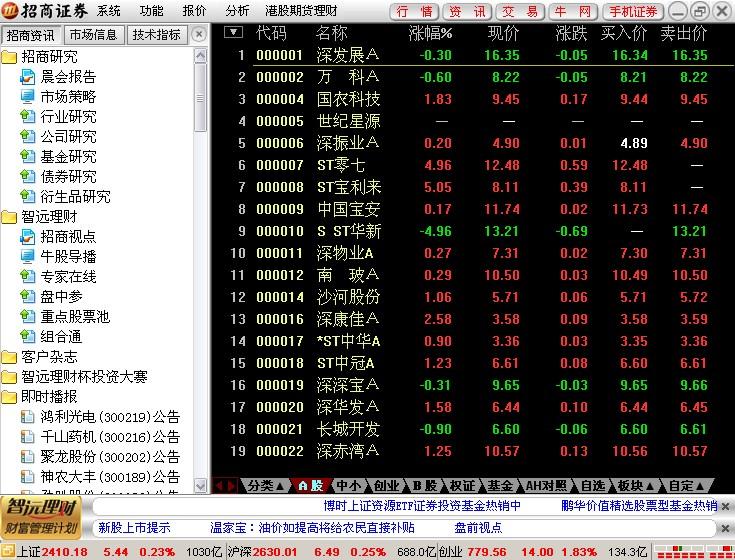Click the 资讯 news button
The image size is (735, 560).
(x=467, y=11)
